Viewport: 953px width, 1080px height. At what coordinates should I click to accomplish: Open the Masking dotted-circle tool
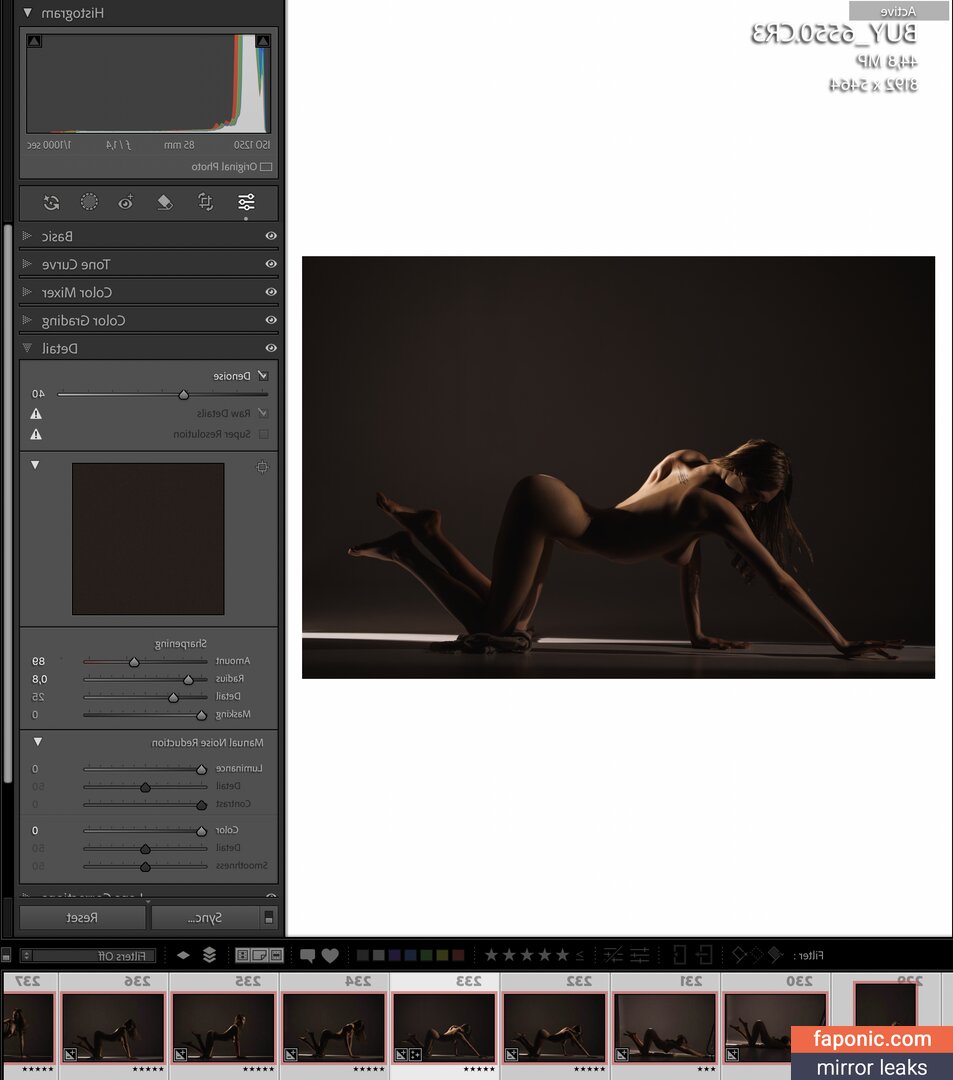pyautogui.click(x=89, y=202)
